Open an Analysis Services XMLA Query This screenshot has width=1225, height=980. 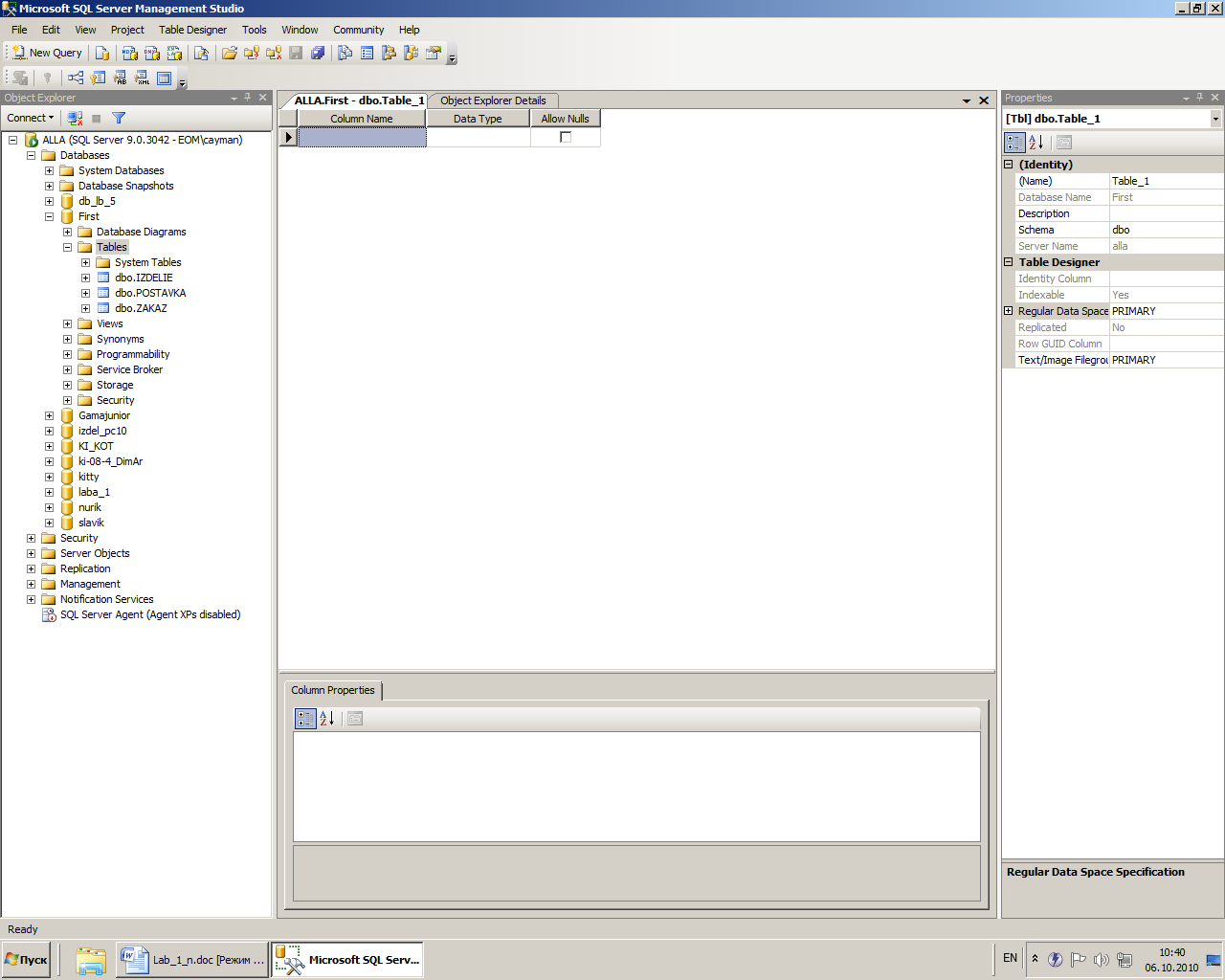174,53
